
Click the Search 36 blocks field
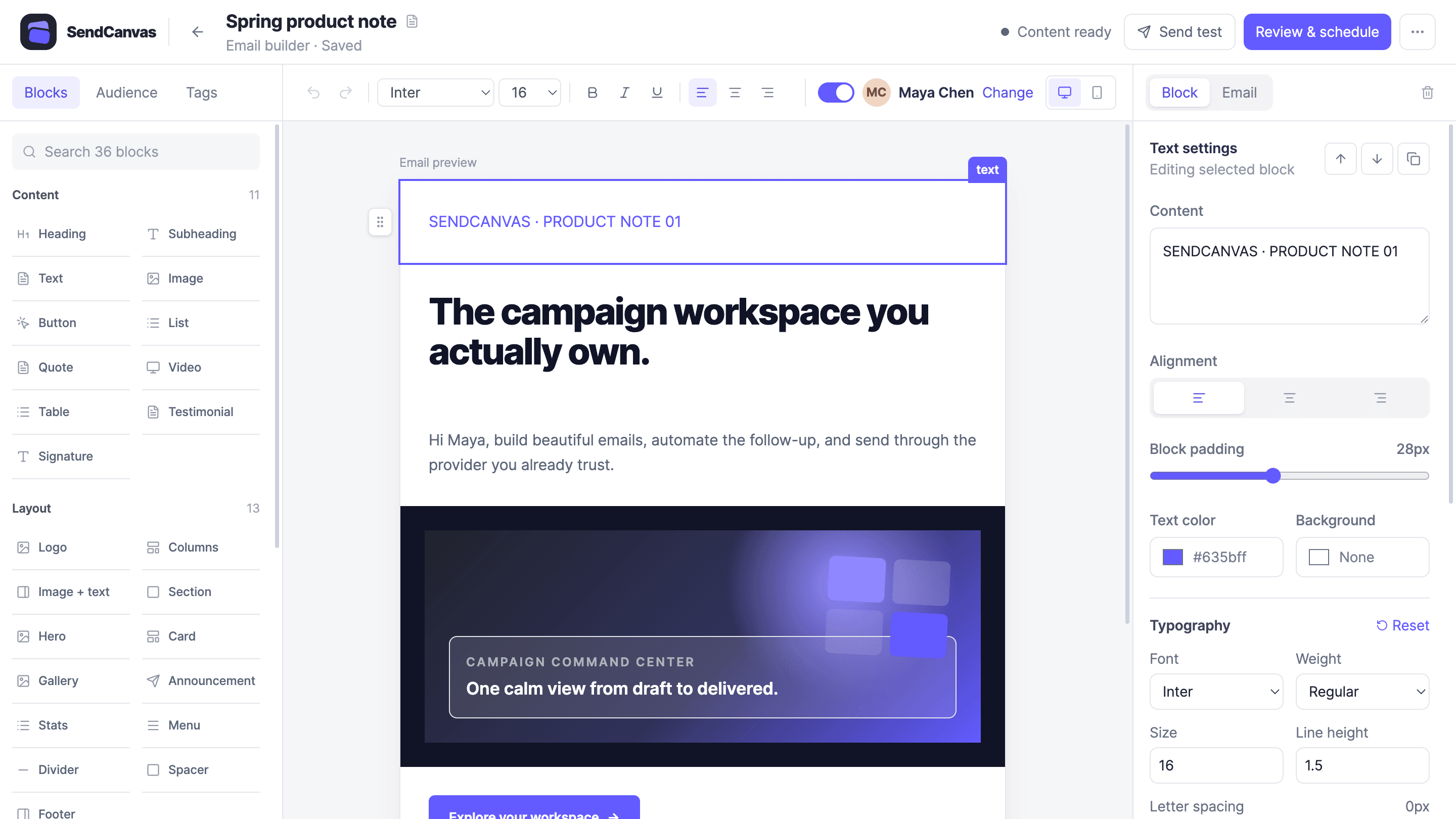tap(135, 152)
